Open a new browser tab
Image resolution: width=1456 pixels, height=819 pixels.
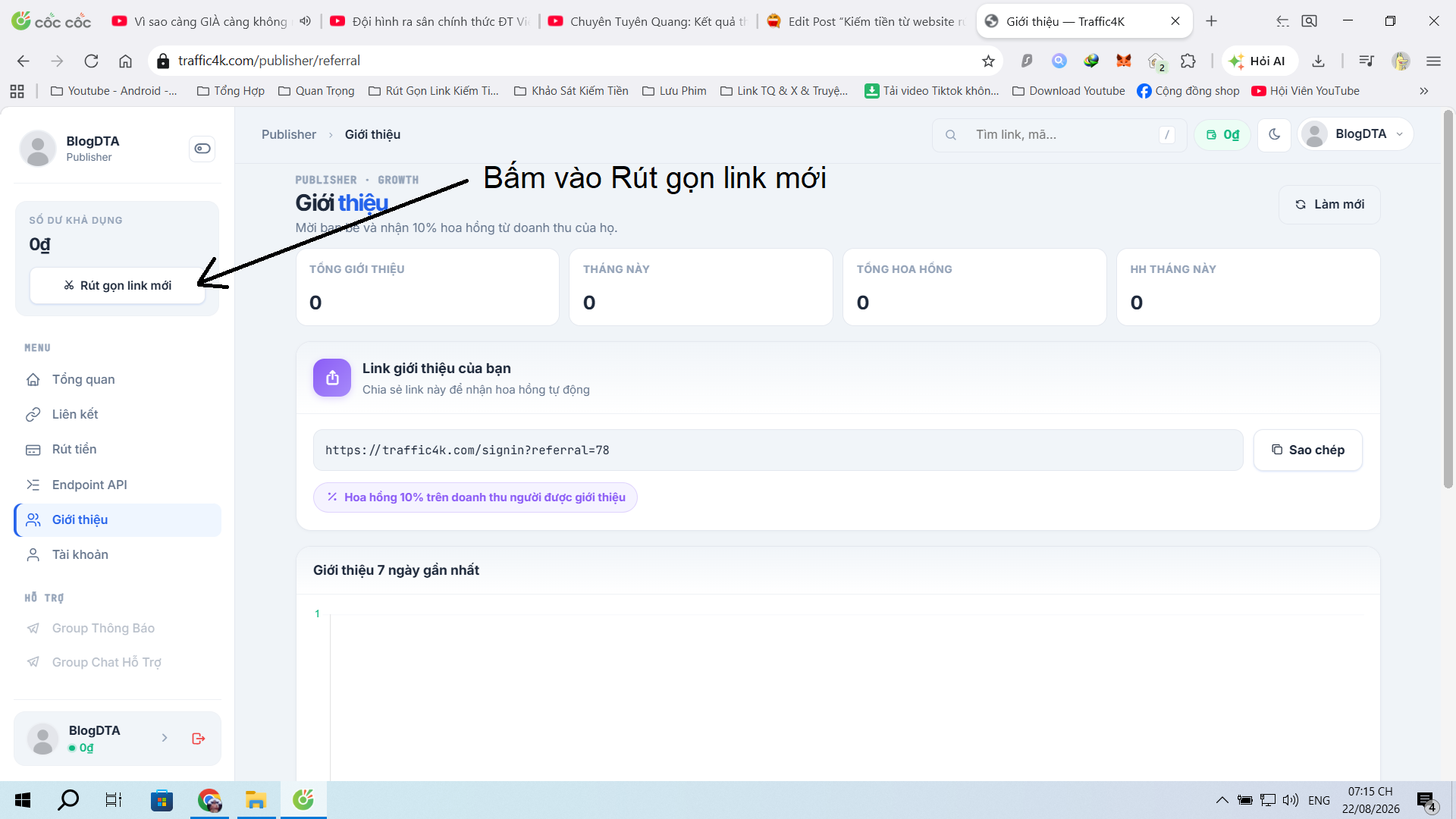point(1211,21)
